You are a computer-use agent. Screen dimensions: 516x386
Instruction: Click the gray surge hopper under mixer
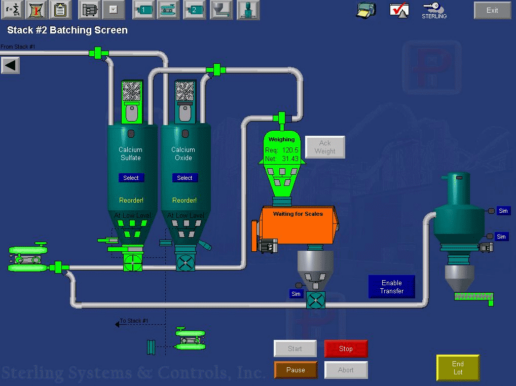[x=315, y=270]
